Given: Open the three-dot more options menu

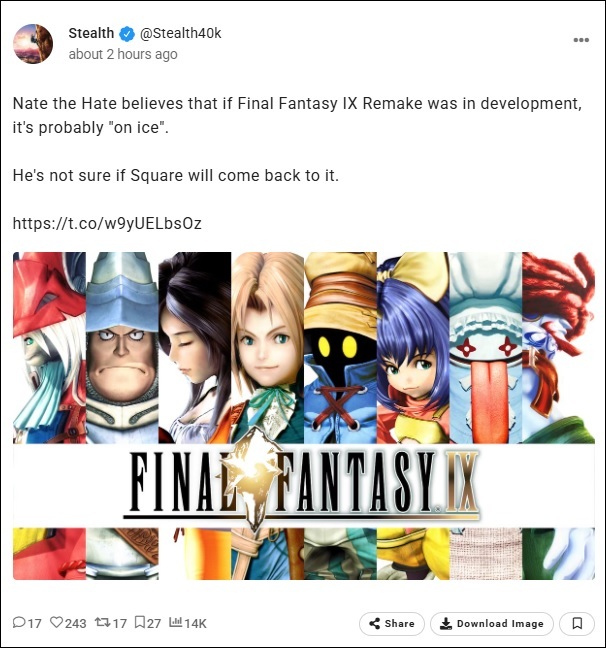Looking at the screenshot, I should coord(581,40).
